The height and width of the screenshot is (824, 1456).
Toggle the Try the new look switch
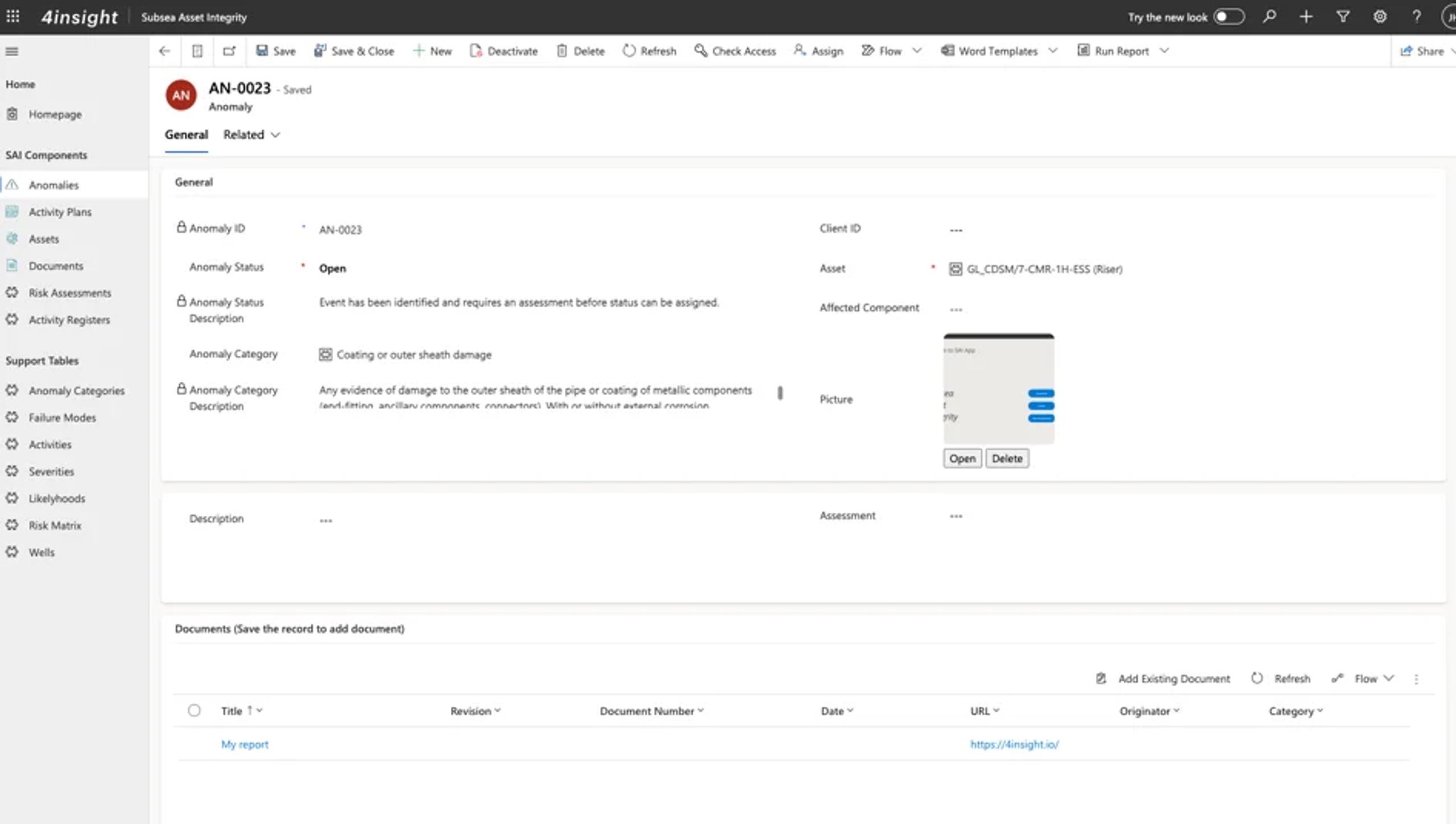[1228, 17]
